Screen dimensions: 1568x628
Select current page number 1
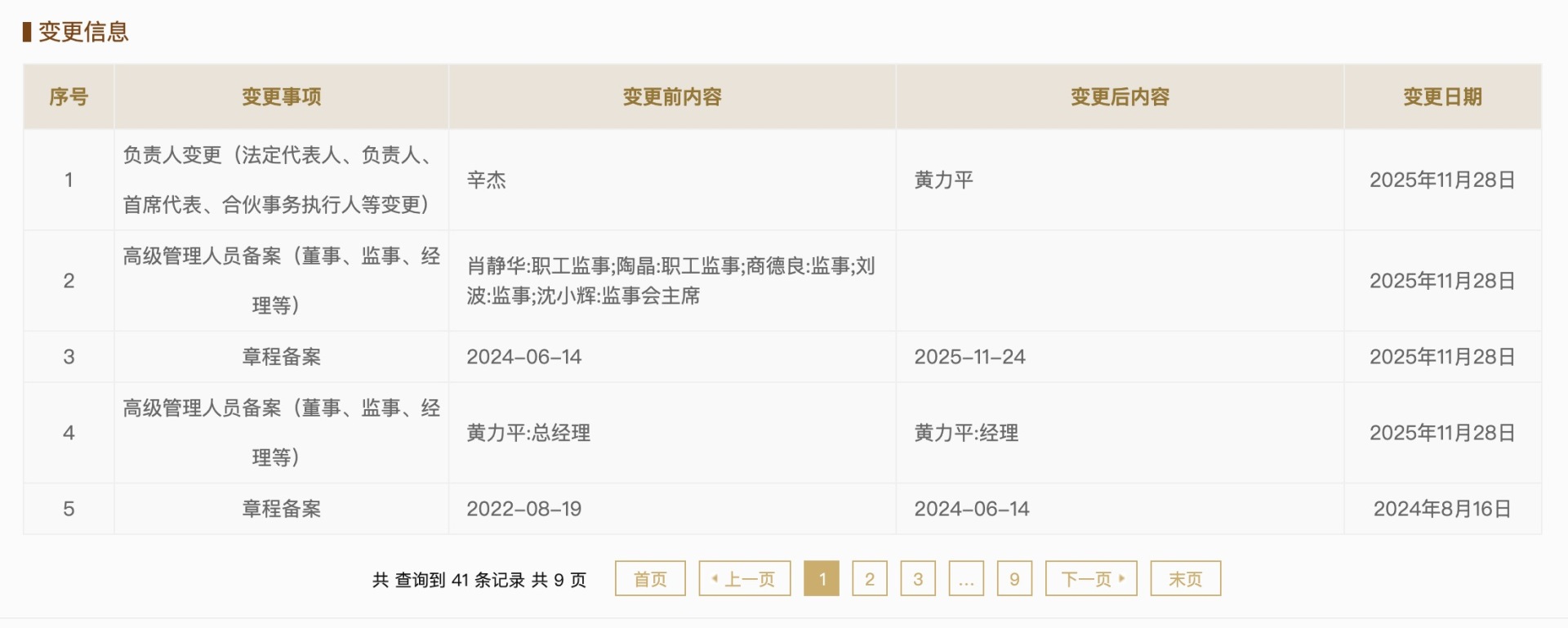[x=822, y=578]
